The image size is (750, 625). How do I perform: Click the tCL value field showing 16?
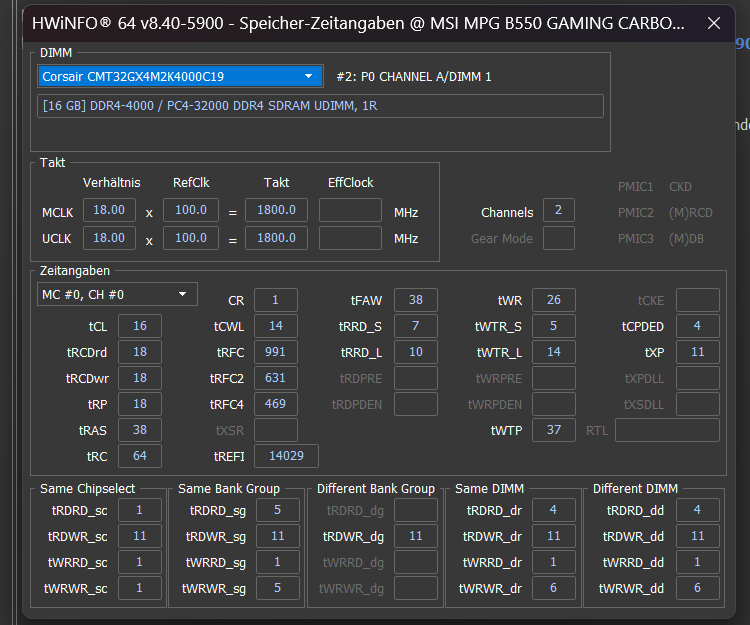pyautogui.click(x=140, y=326)
